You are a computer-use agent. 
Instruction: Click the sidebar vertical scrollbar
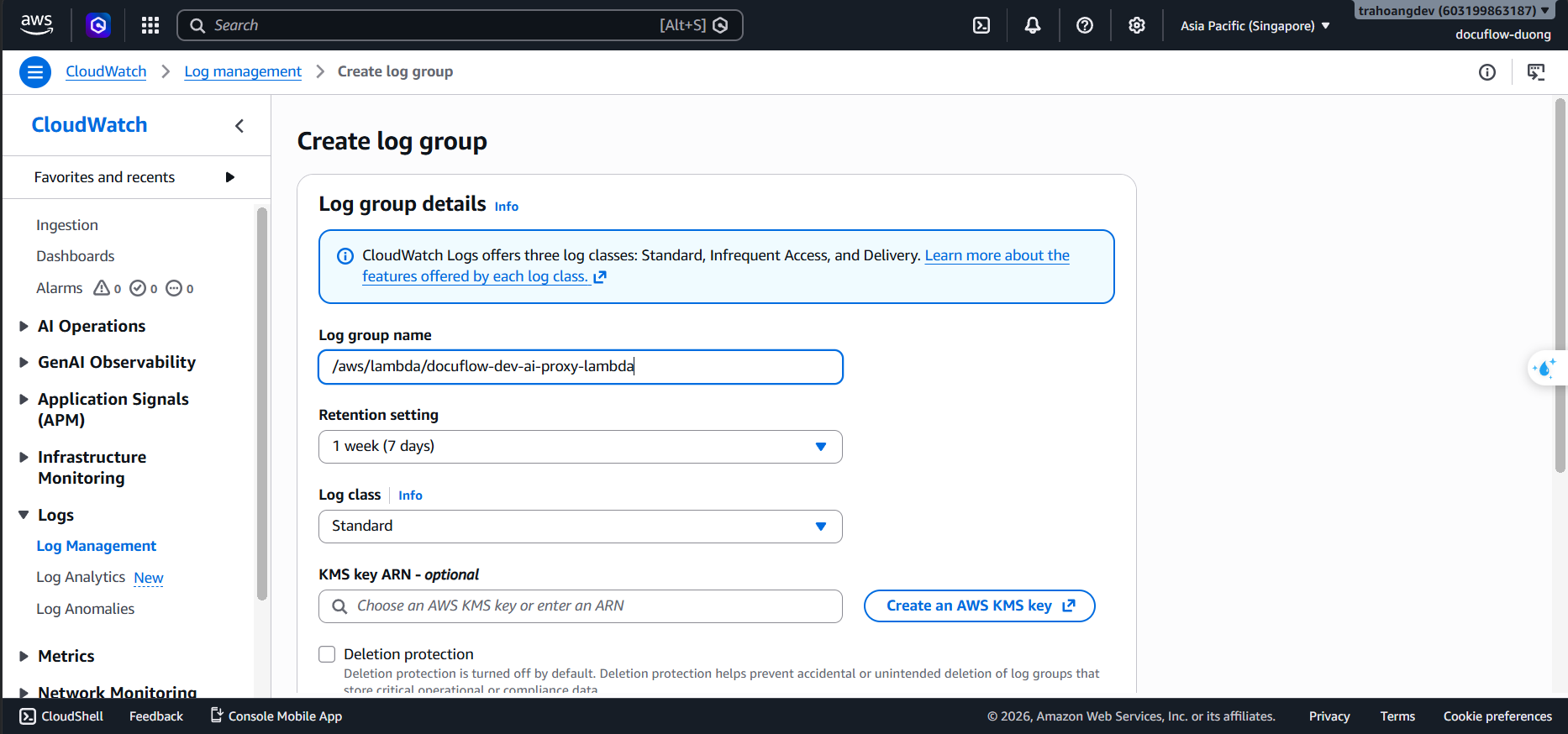262,403
